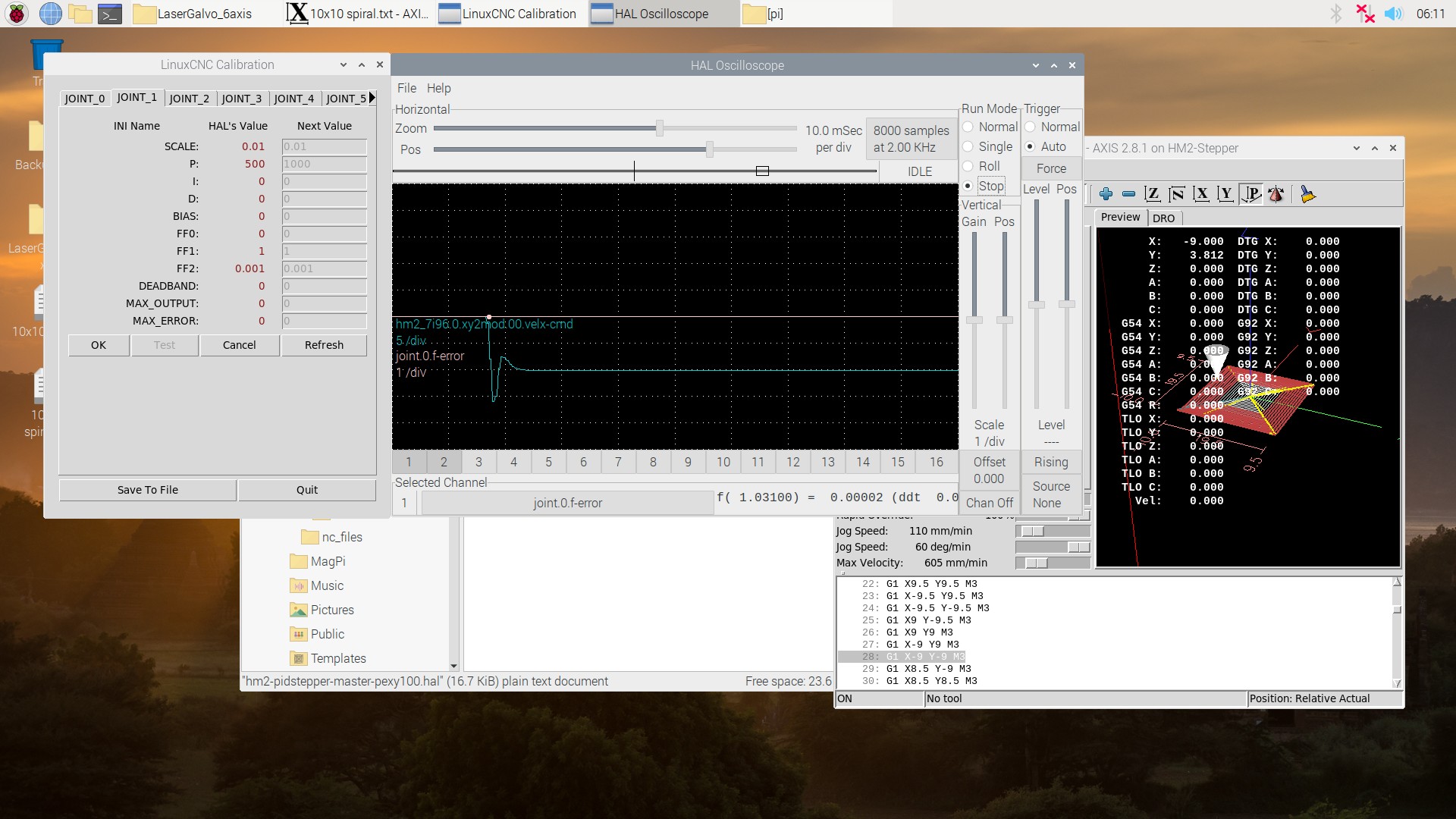
Task: Click Chan Off button
Action: point(989,503)
